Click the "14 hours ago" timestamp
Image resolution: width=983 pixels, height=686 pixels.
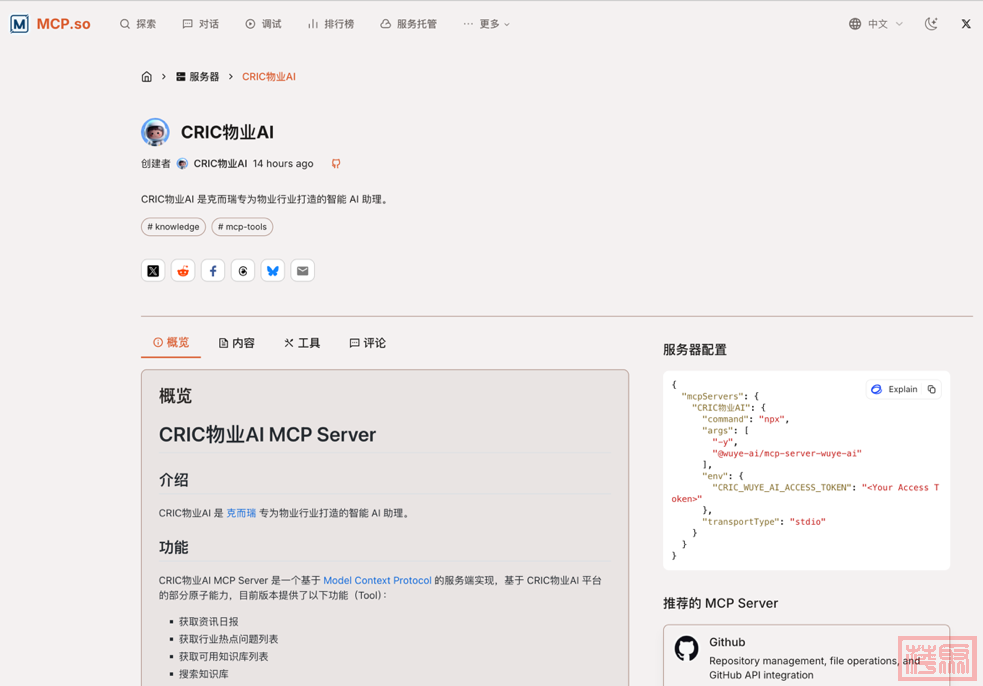pos(283,164)
